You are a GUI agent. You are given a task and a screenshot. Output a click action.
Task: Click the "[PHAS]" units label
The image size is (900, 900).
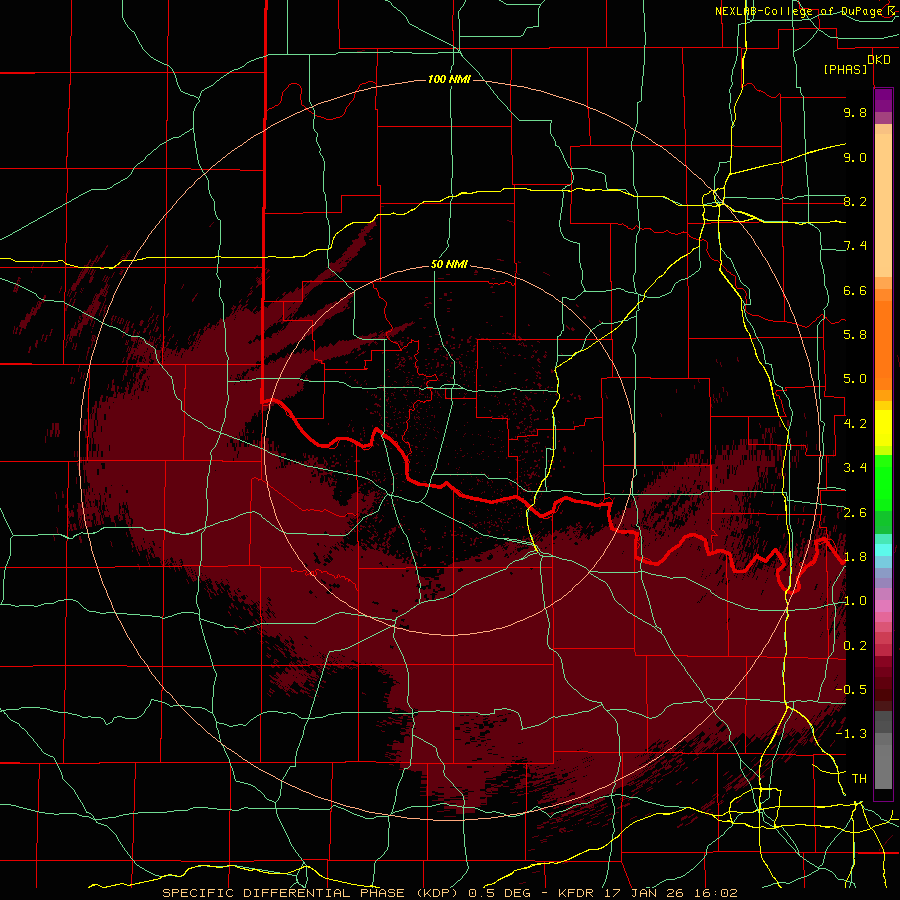pos(845,70)
